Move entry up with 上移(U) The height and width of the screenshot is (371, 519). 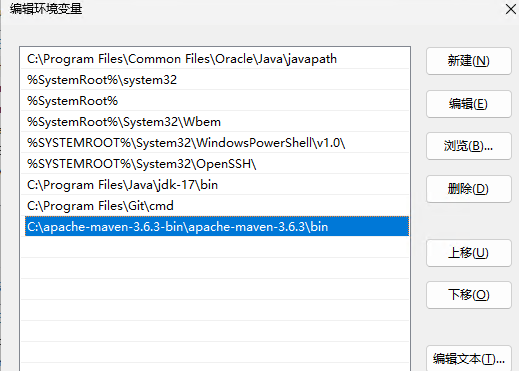pyautogui.click(x=468, y=253)
